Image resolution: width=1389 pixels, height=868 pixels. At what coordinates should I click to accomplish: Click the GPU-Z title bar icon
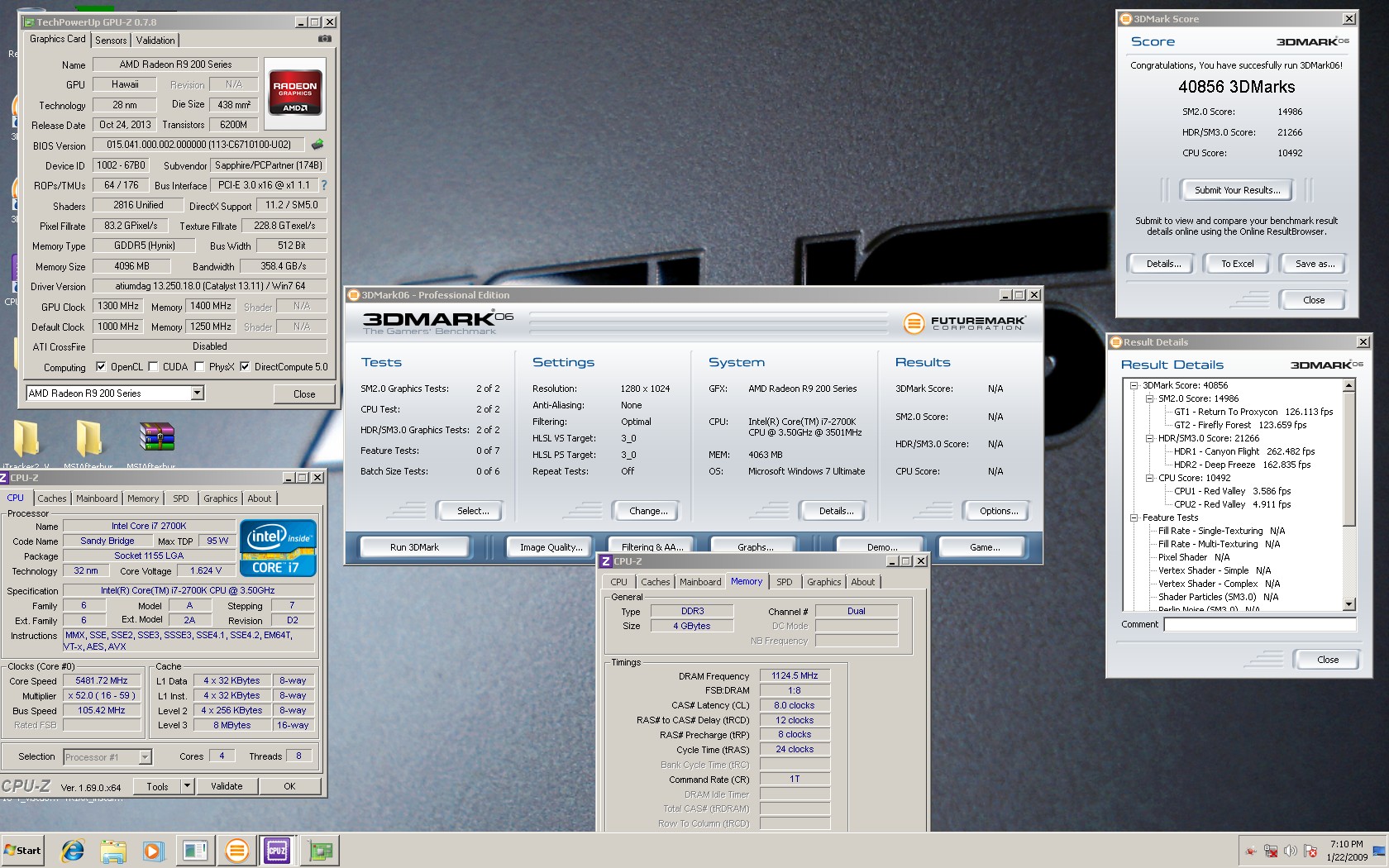(x=31, y=22)
